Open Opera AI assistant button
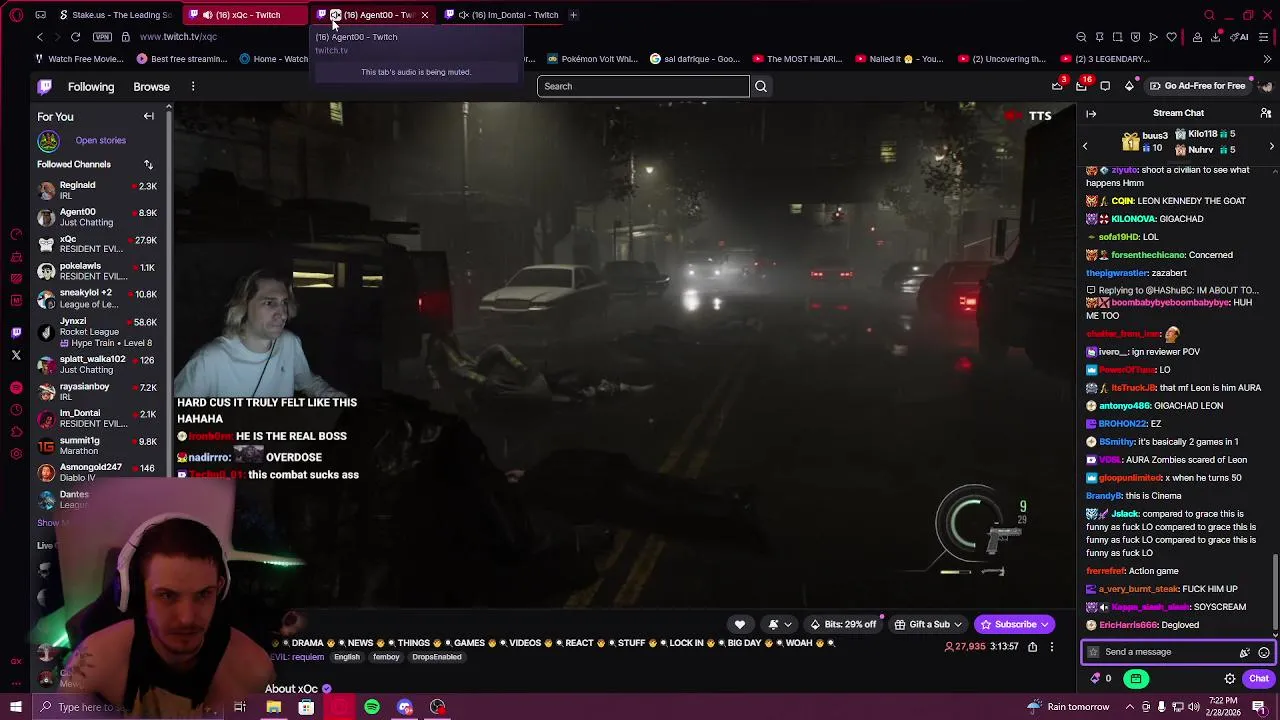 pos(1240,37)
